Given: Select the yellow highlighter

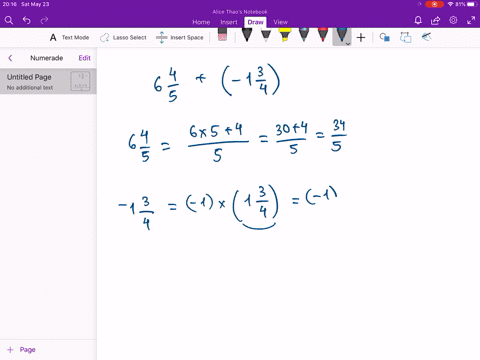Looking at the screenshot, I should pyautogui.click(x=285, y=35).
